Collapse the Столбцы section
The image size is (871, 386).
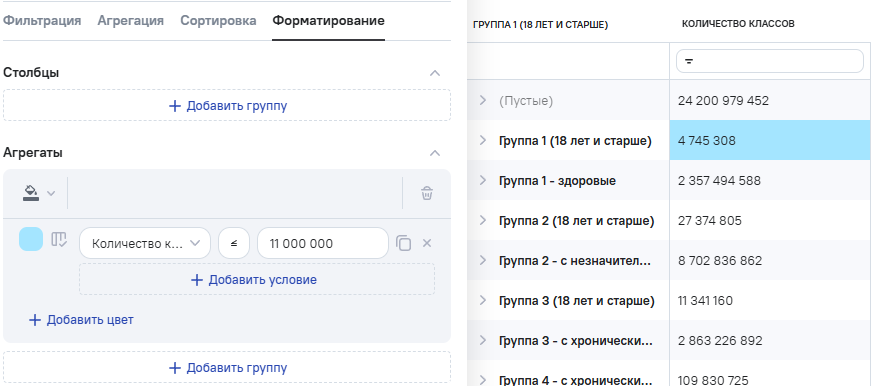(x=436, y=73)
